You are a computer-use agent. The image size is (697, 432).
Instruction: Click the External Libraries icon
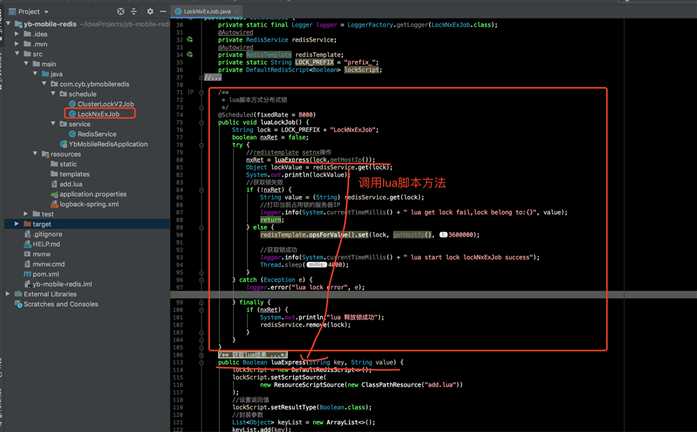19,294
